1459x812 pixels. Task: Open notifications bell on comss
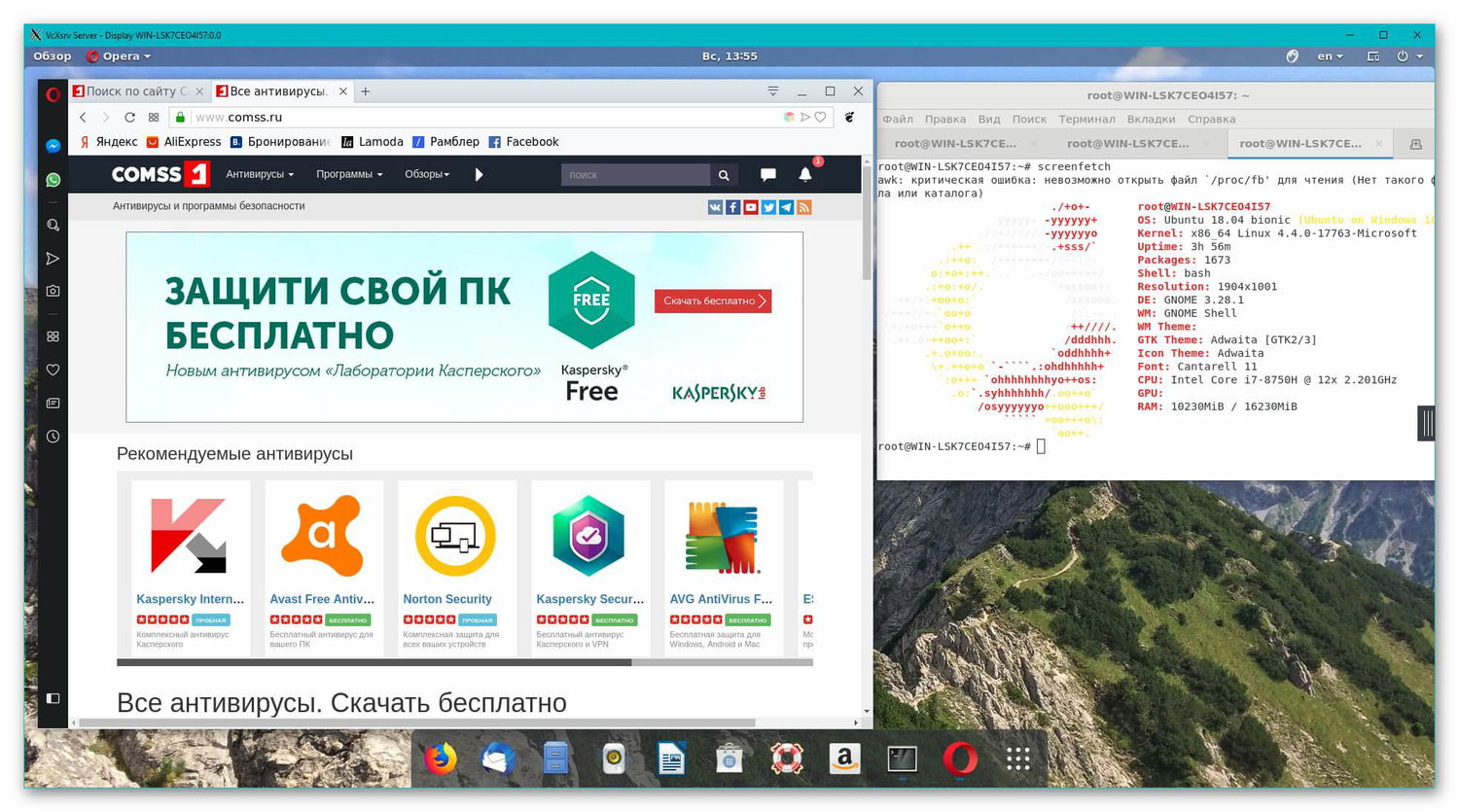tap(805, 174)
